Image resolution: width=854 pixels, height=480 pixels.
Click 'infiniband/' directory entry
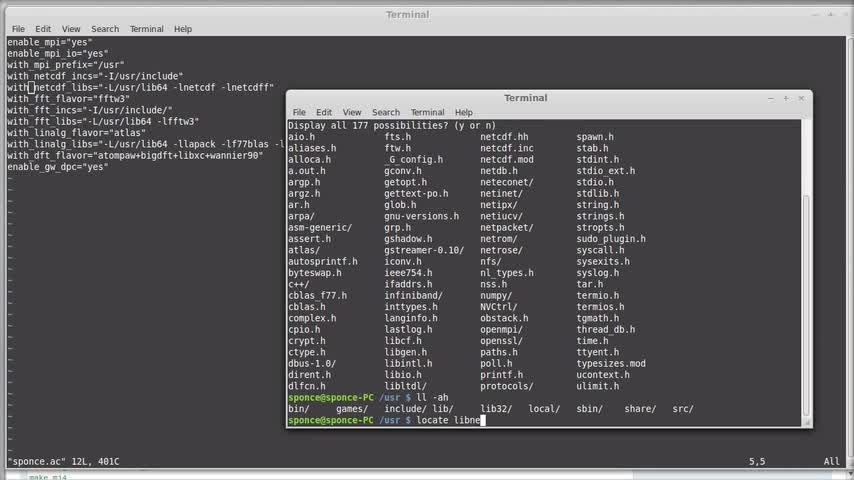click(413, 295)
